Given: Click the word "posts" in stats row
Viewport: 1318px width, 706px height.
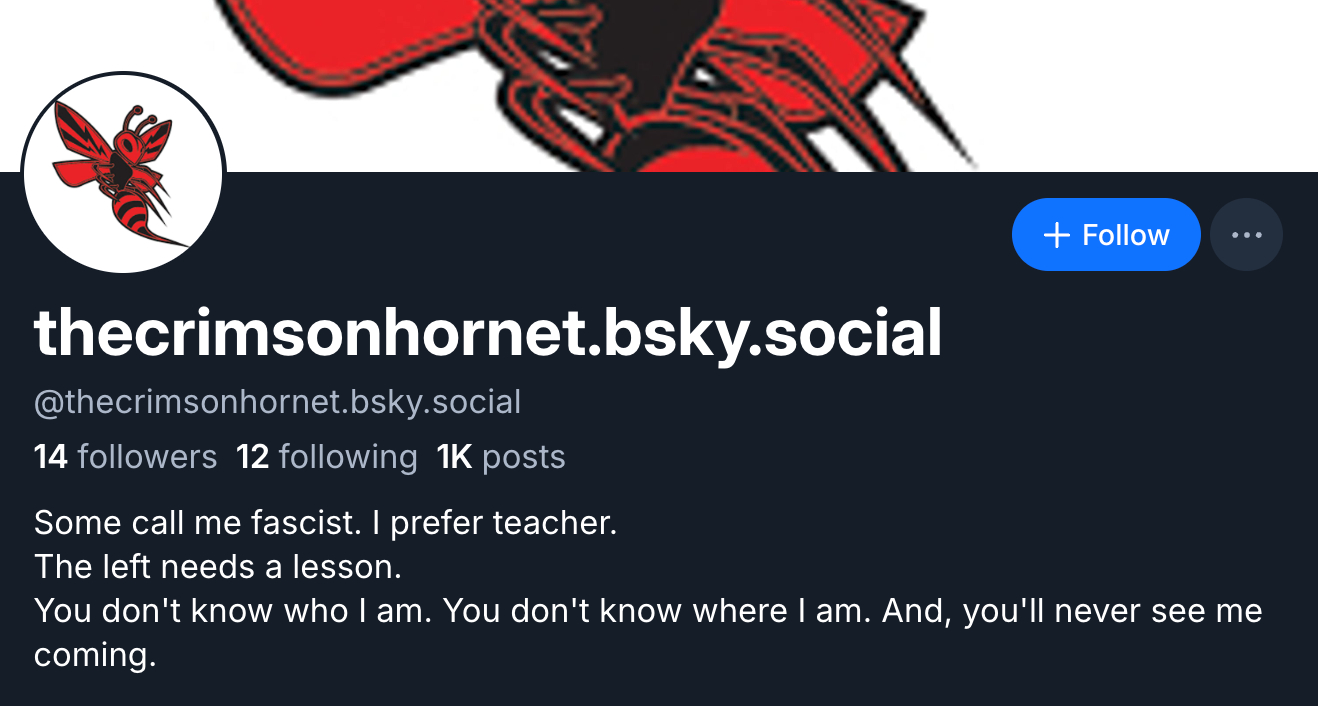Looking at the screenshot, I should 524,457.
